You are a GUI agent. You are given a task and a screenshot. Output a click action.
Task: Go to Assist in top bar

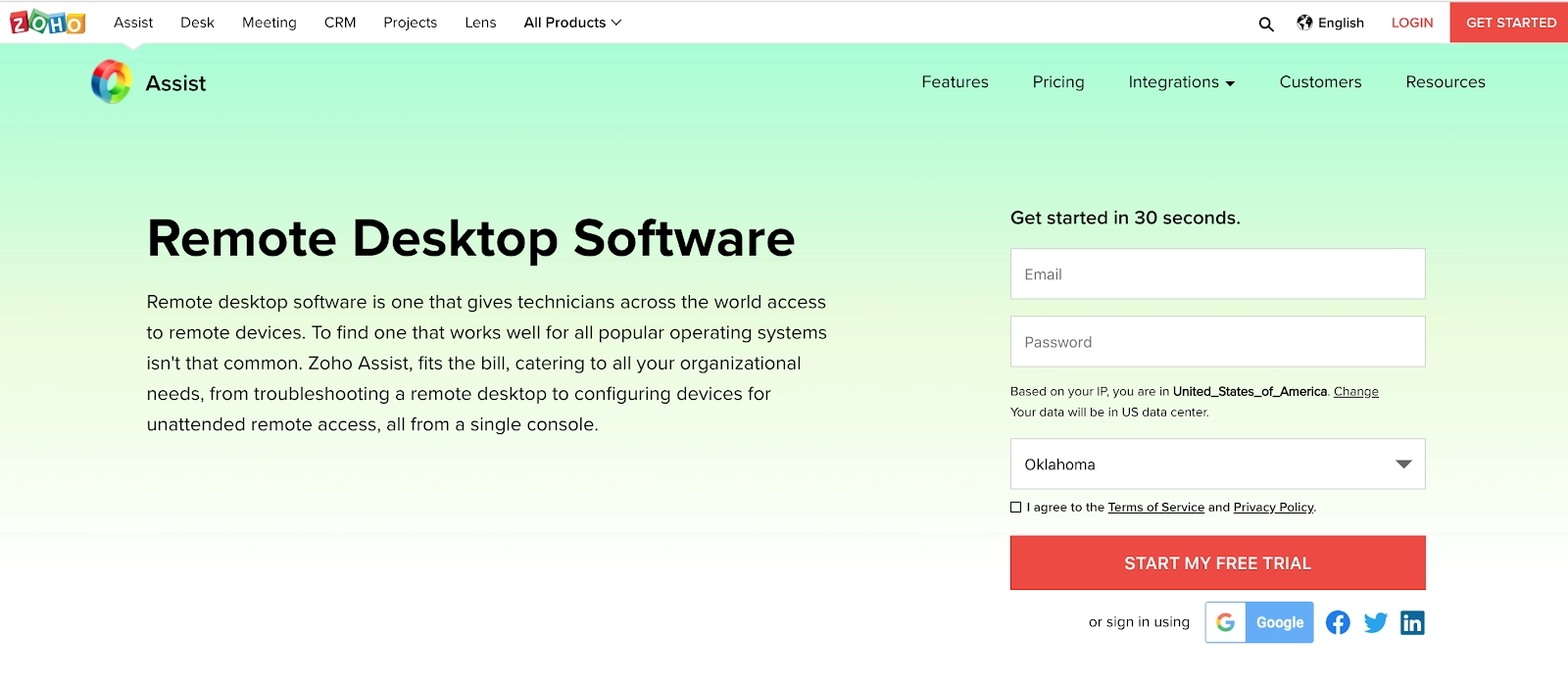pyautogui.click(x=133, y=23)
